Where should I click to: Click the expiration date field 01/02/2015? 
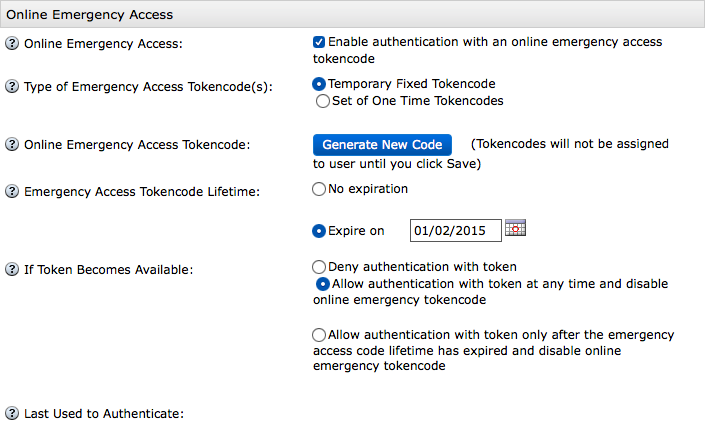(455, 231)
